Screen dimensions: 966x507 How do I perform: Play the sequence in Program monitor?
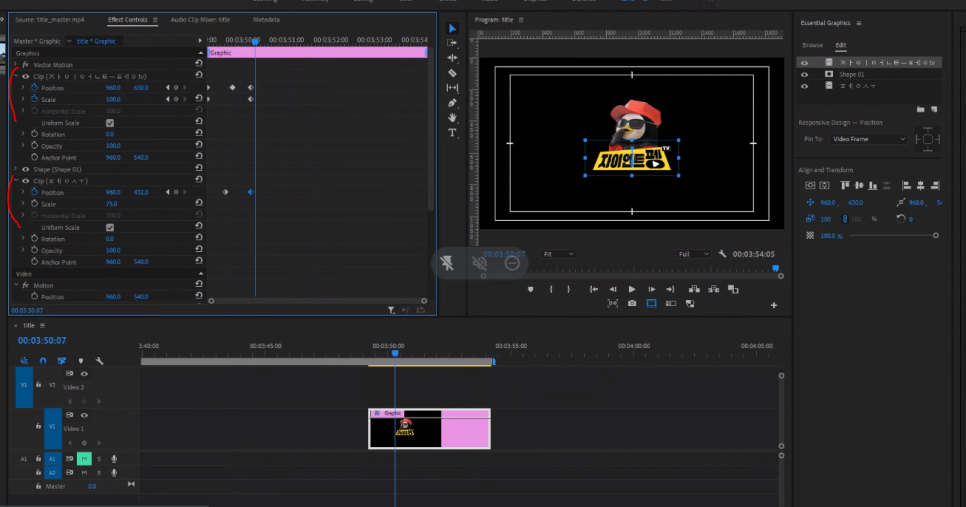click(x=632, y=289)
